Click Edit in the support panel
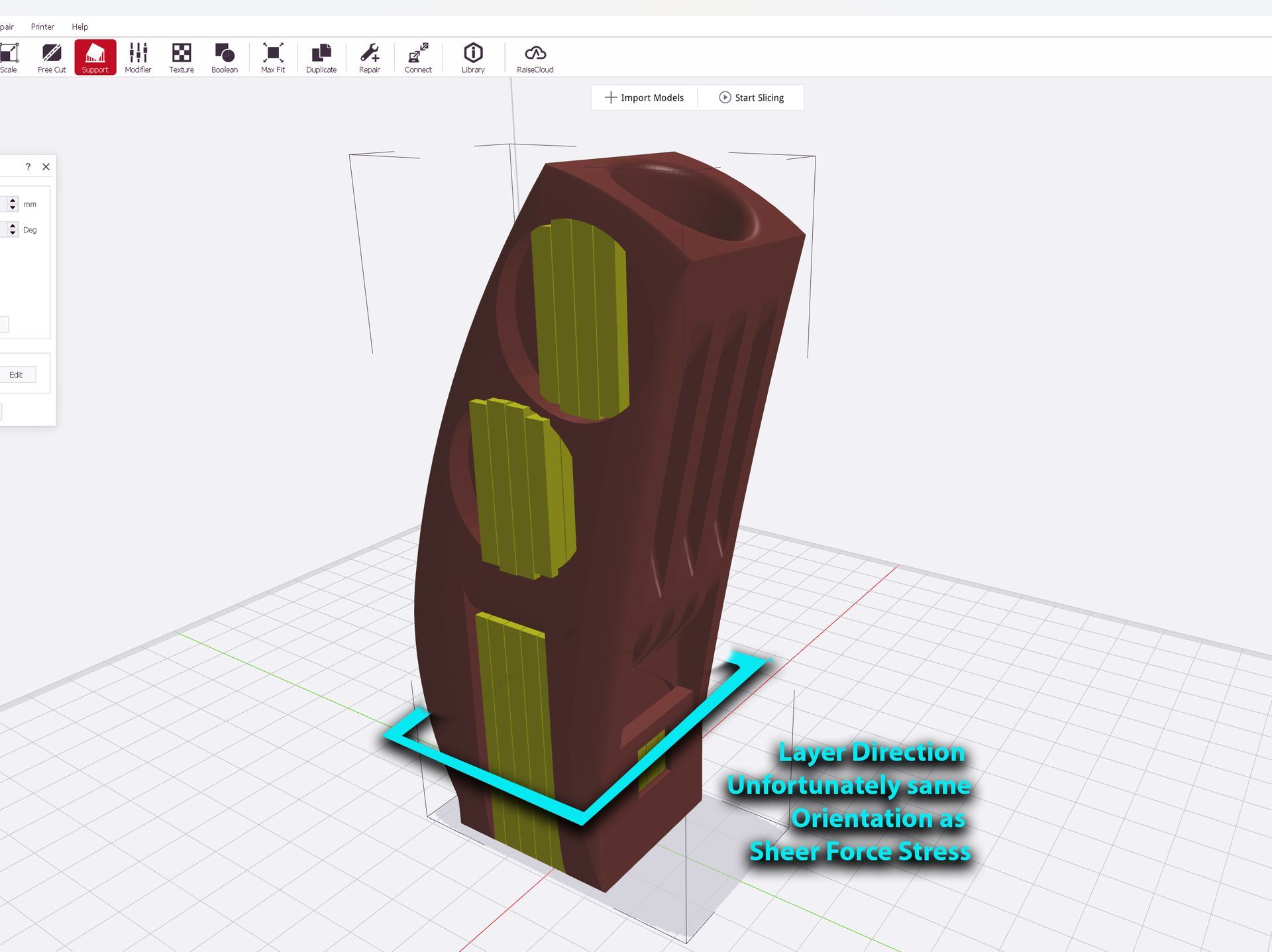1272x952 pixels. pyautogui.click(x=16, y=374)
